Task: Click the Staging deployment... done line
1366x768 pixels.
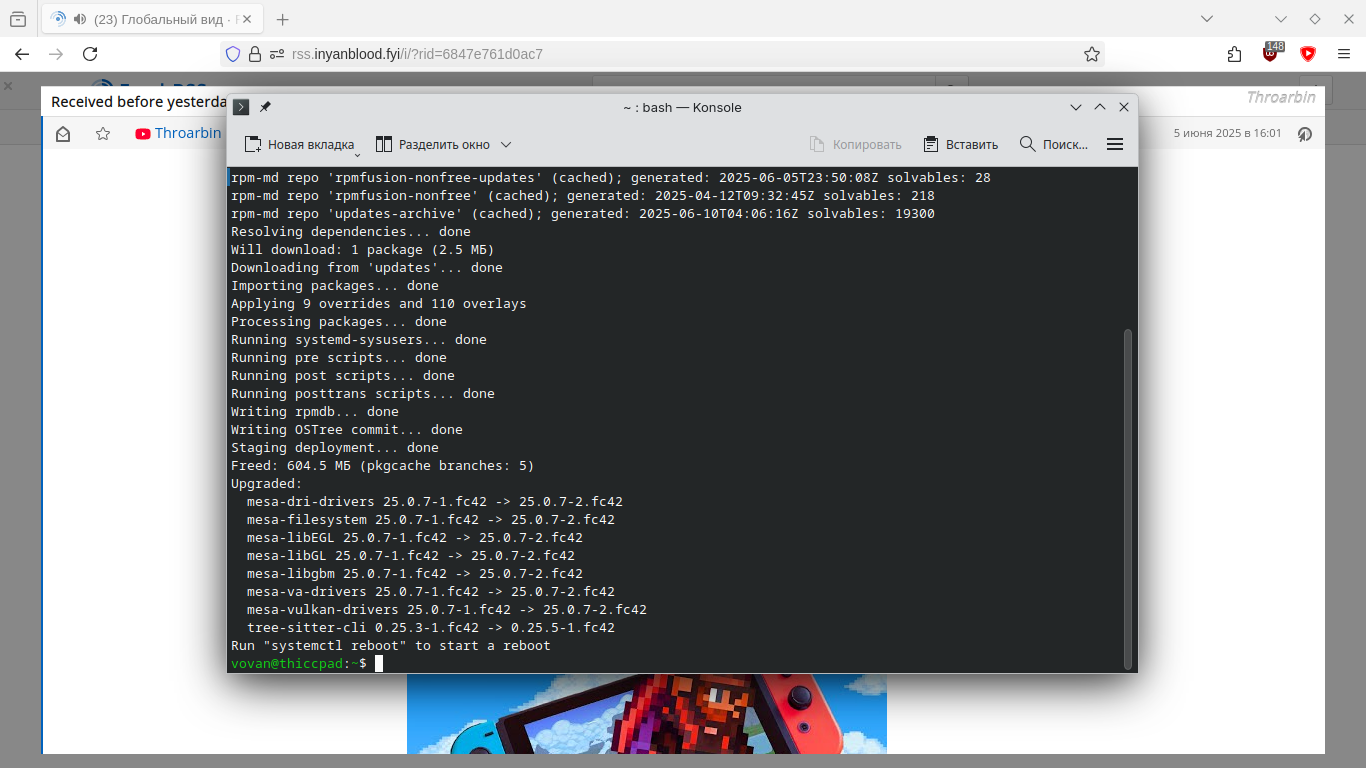Action: (335, 448)
